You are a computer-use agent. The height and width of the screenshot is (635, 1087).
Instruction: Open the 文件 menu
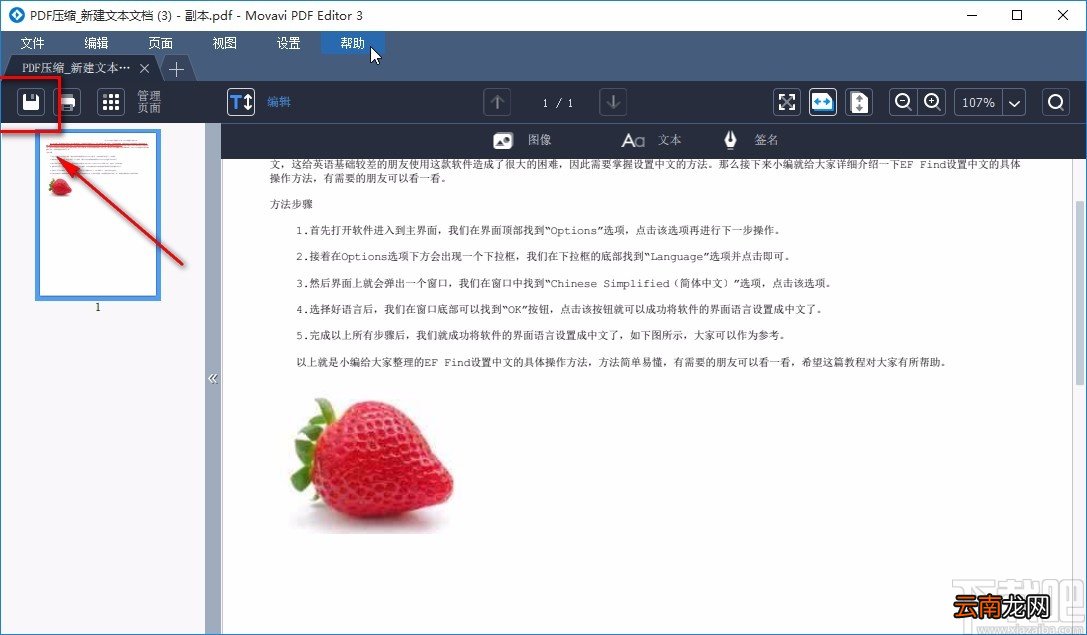pos(33,43)
